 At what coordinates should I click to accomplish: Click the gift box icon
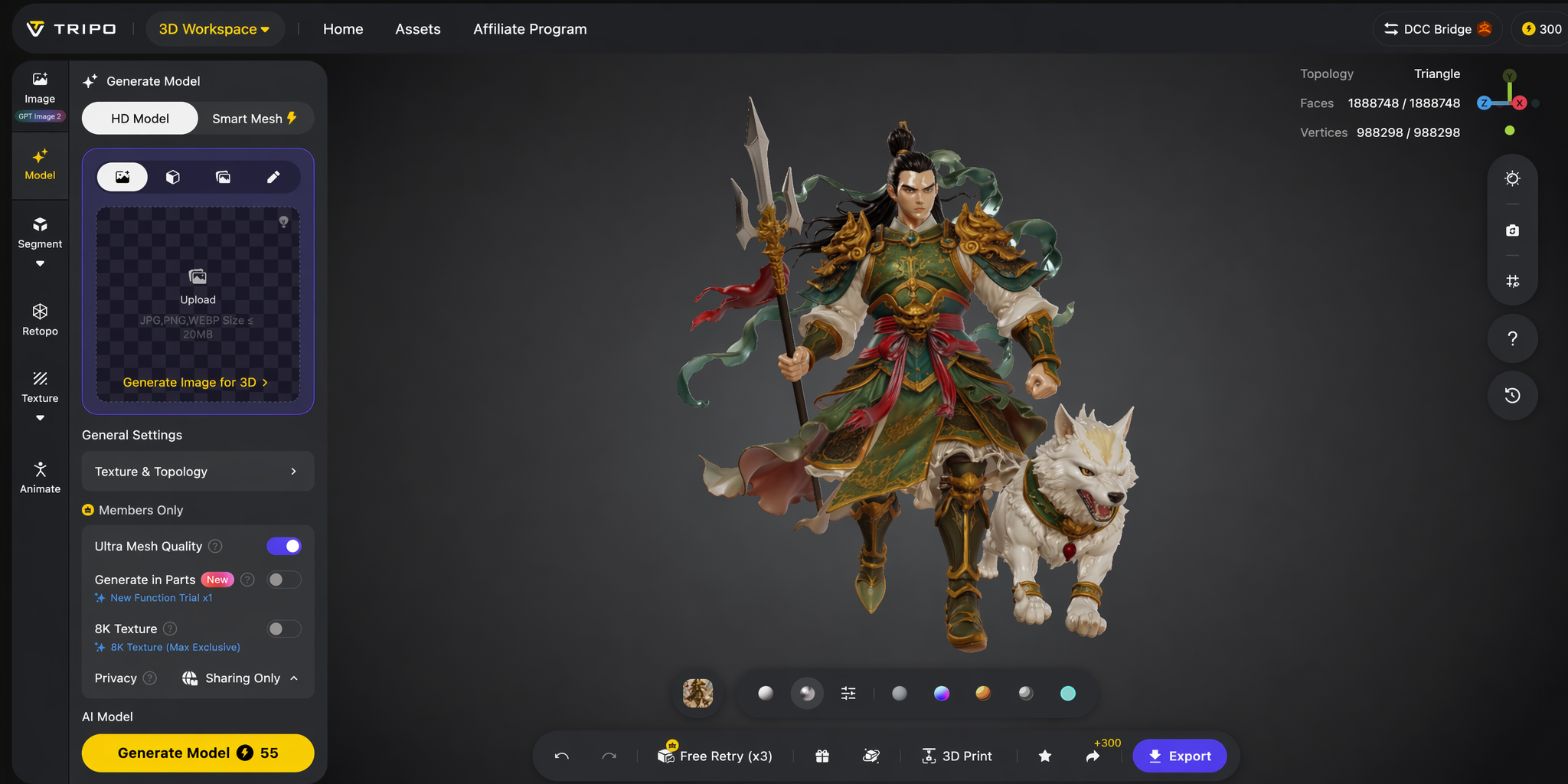click(x=822, y=756)
